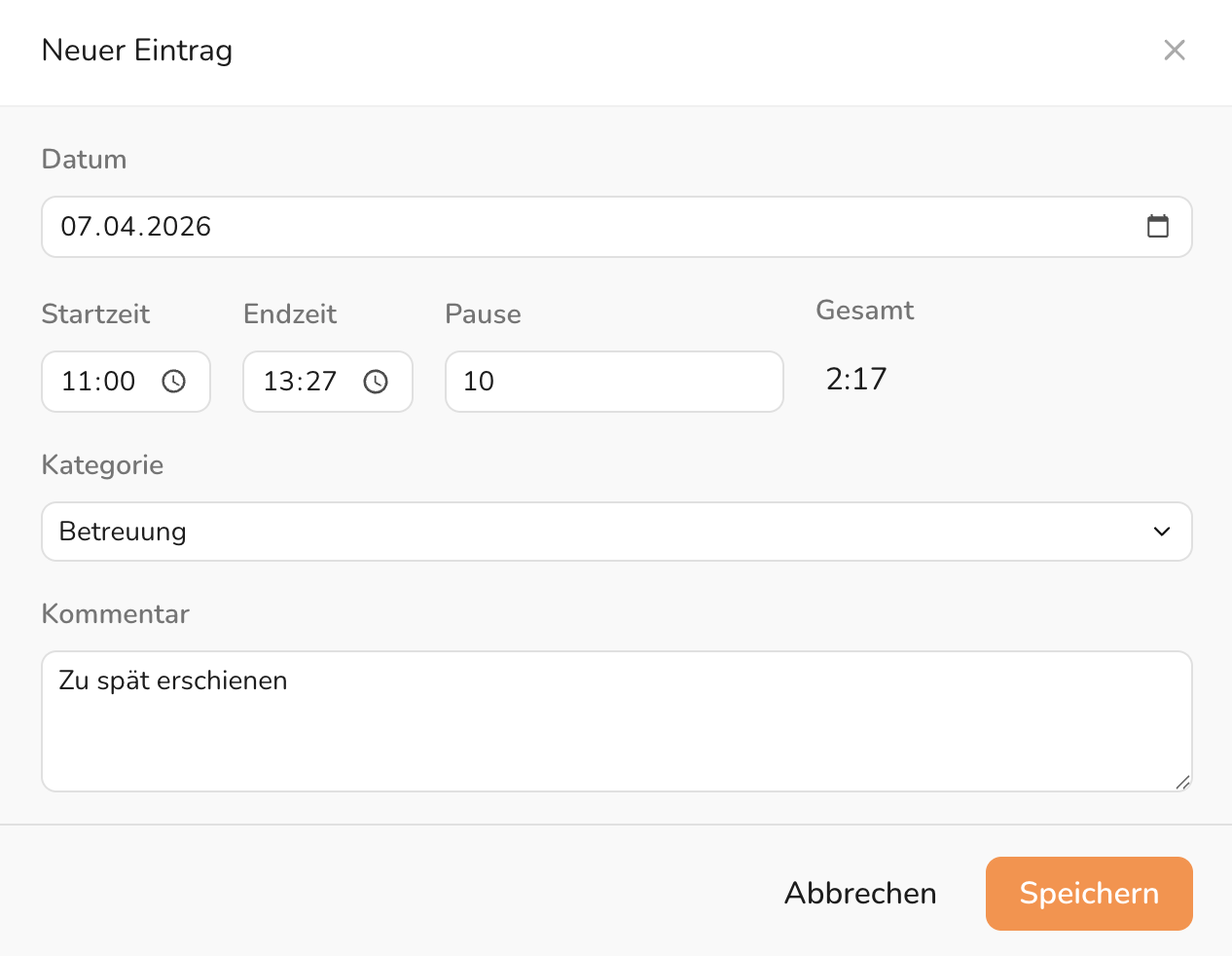Expand the Kategorie dropdown chevron
Image resolution: width=1232 pixels, height=956 pixels.
pyautogui.click(x=1161, y=532)
